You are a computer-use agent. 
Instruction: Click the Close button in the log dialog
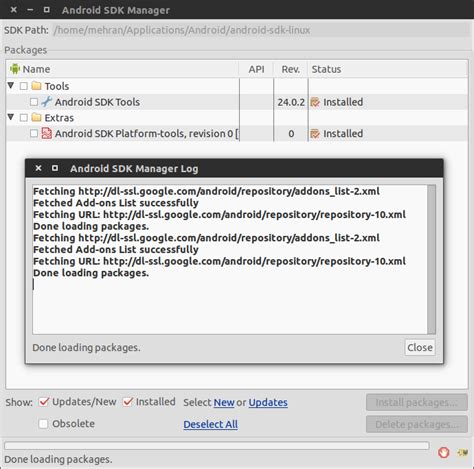pos(420,347)
